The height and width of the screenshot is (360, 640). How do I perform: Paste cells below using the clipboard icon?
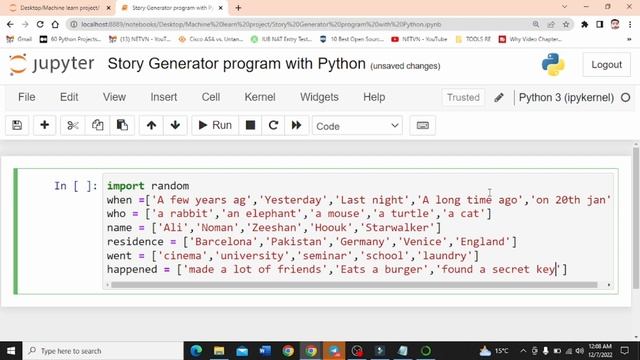(122, 125)
